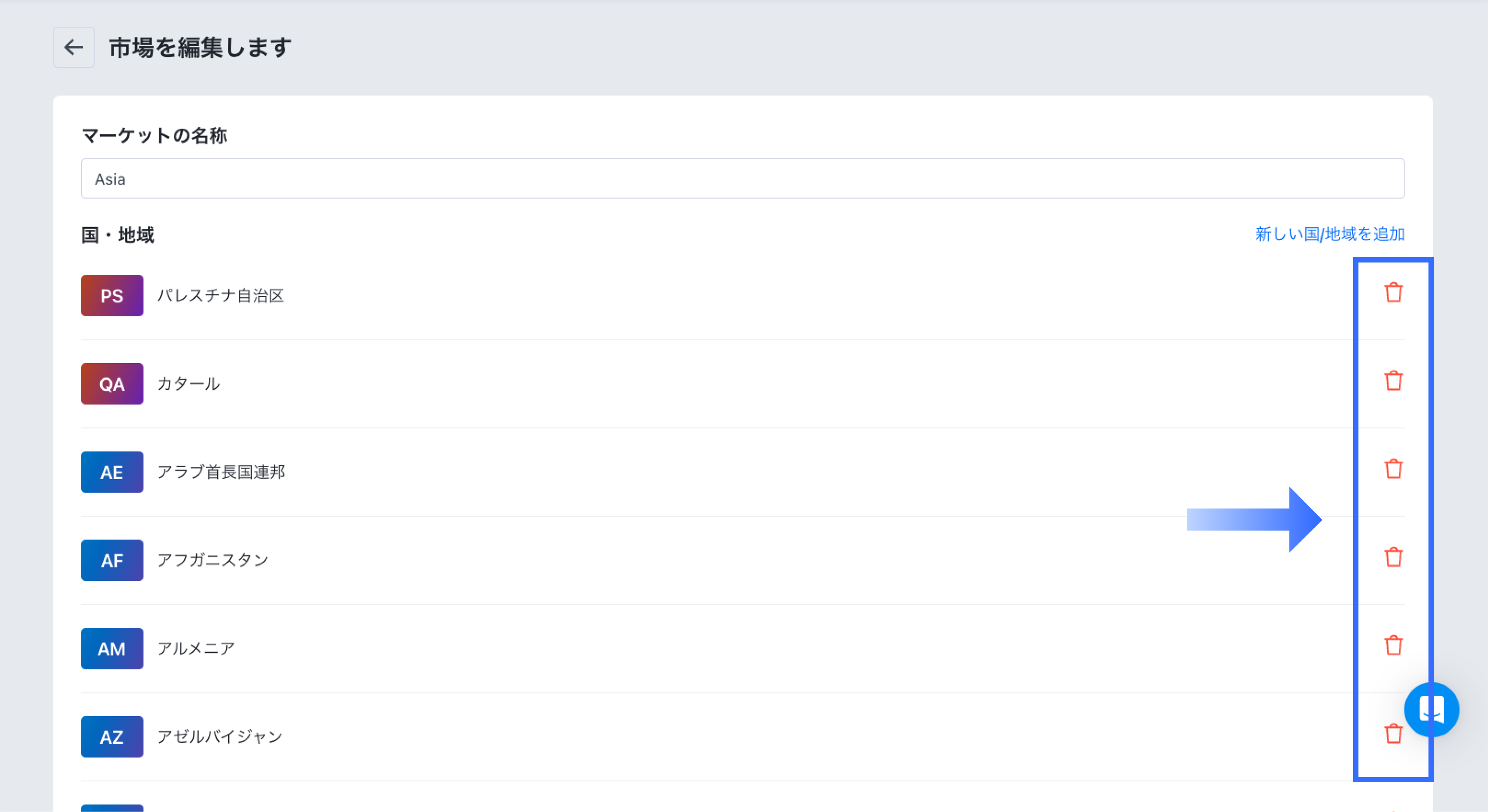Select the PS country badge
This screenshot has height=812, width=1488.
coord(112,296)
